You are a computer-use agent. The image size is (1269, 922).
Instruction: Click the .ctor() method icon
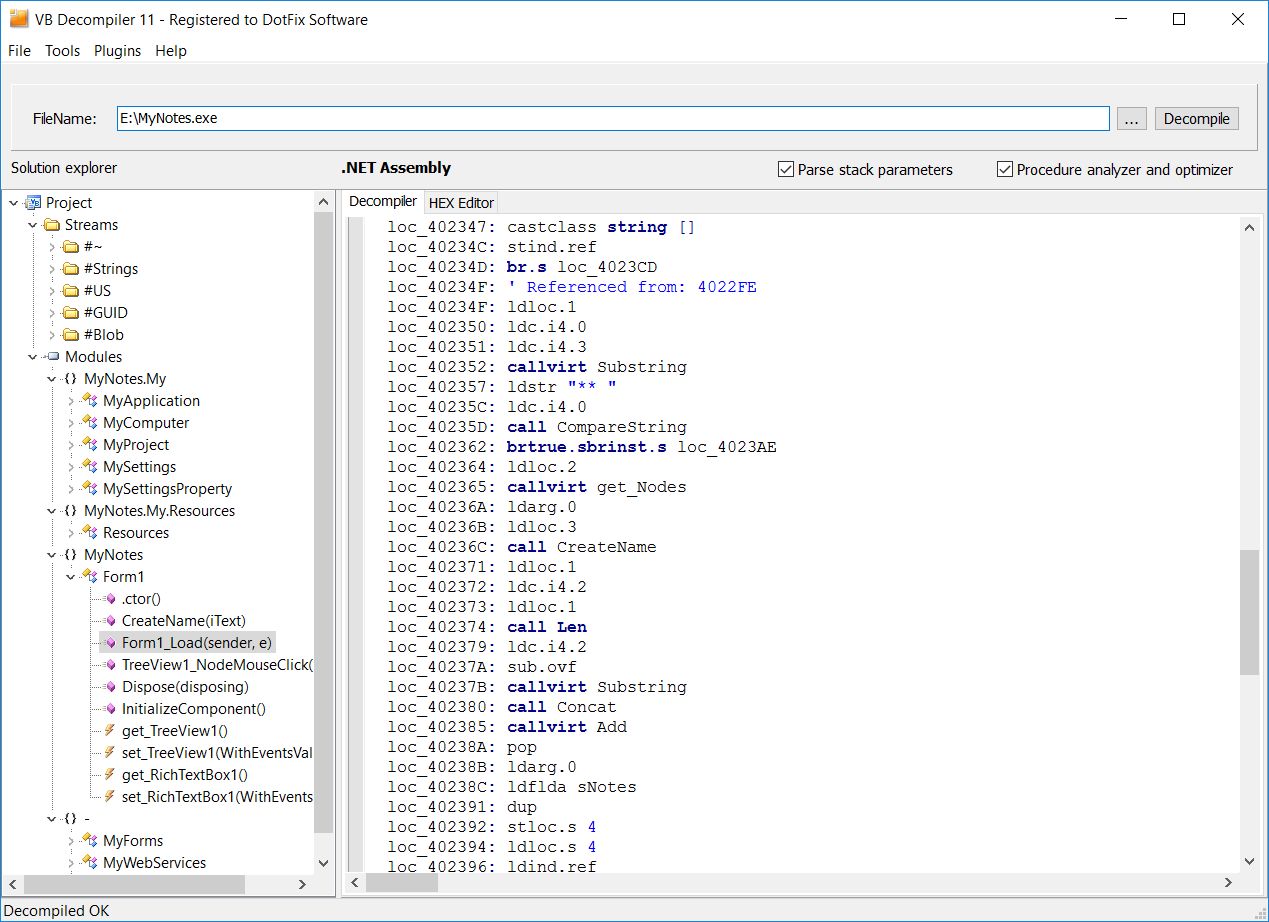tap(110, 599)
